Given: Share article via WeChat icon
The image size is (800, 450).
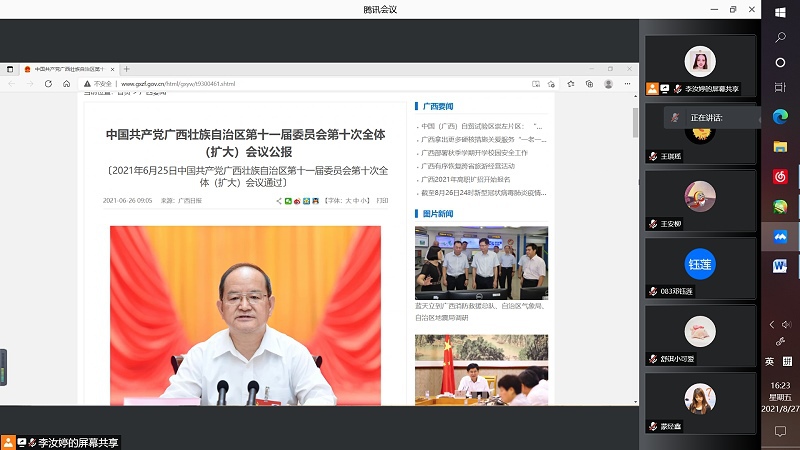Looking at the screenshot, I should point(288,201).
